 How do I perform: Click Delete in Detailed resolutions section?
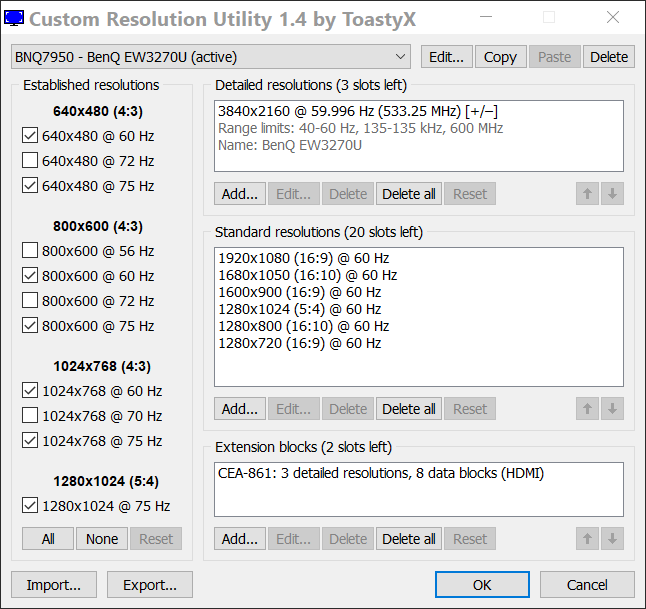pos(348,194)
